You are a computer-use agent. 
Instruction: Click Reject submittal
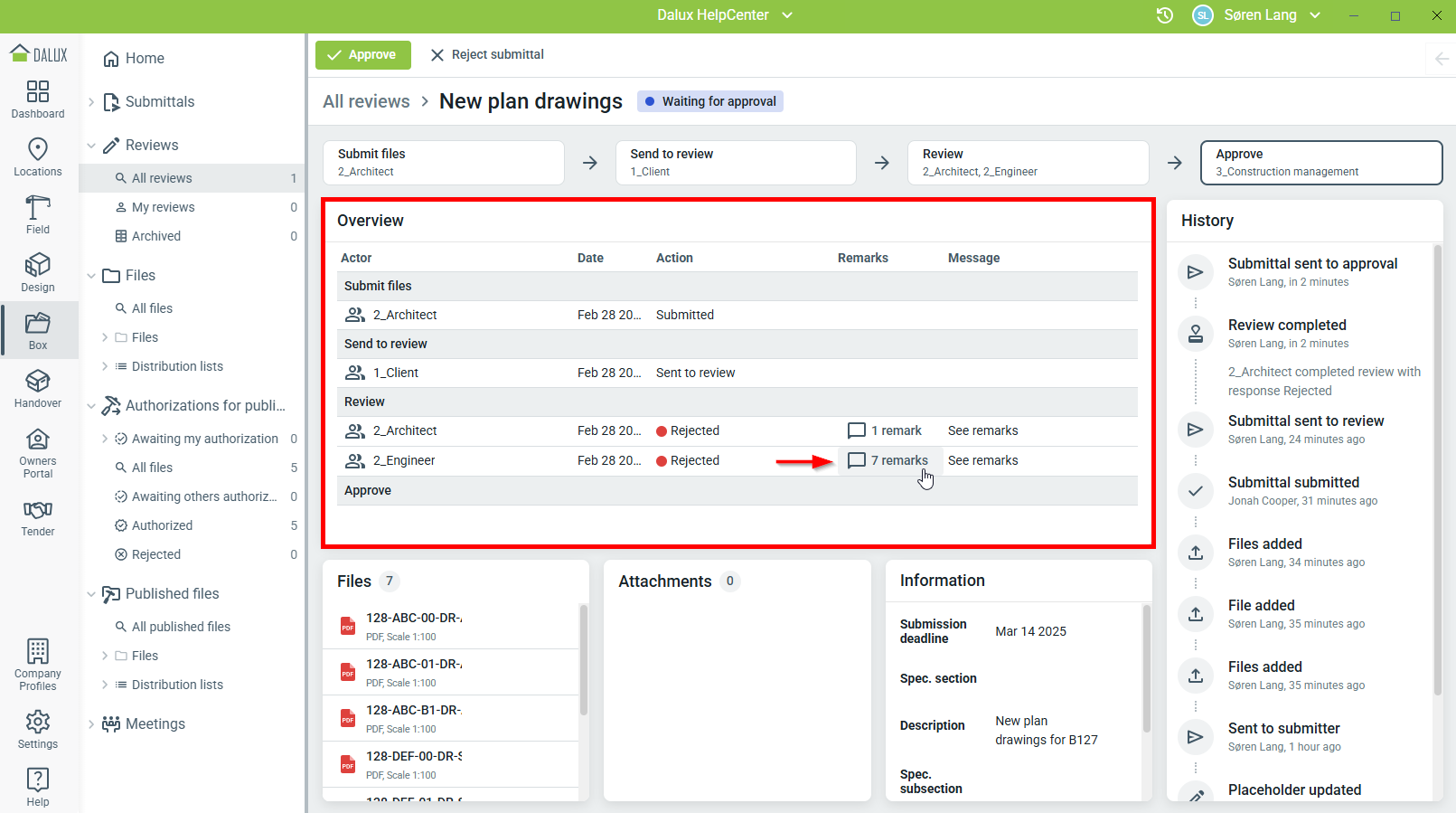pyautogui.click(x=487, y=55)
